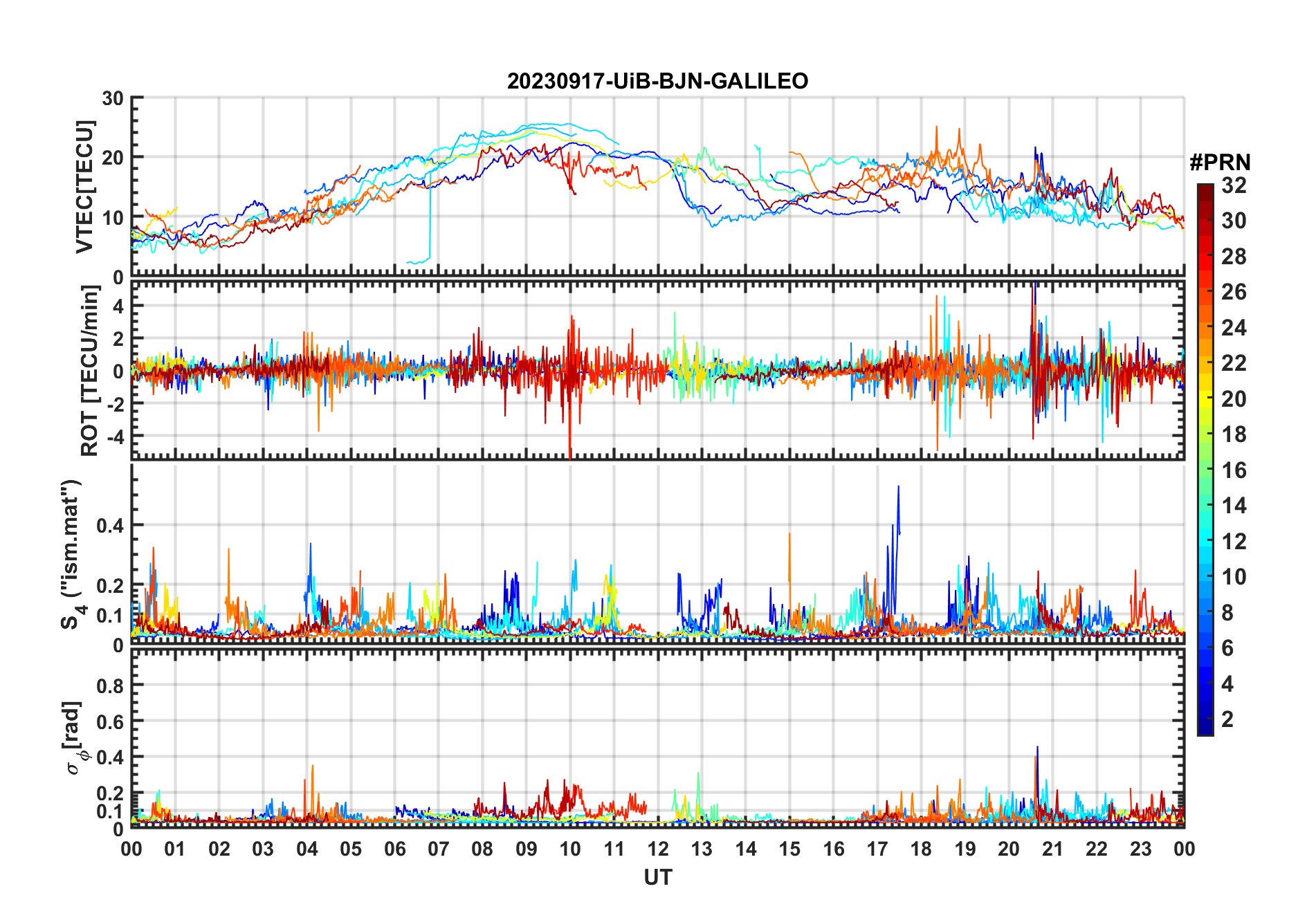Click the σφ axis tick label "0.6"

(x=110, y=721)
